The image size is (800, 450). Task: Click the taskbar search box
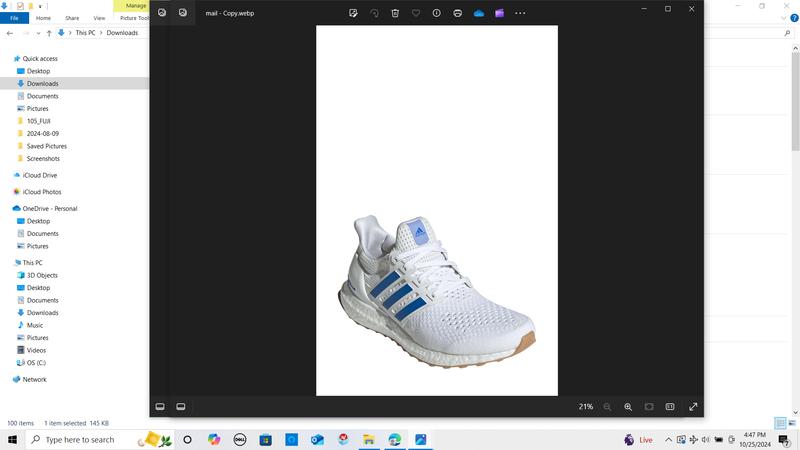coord(80,440)
